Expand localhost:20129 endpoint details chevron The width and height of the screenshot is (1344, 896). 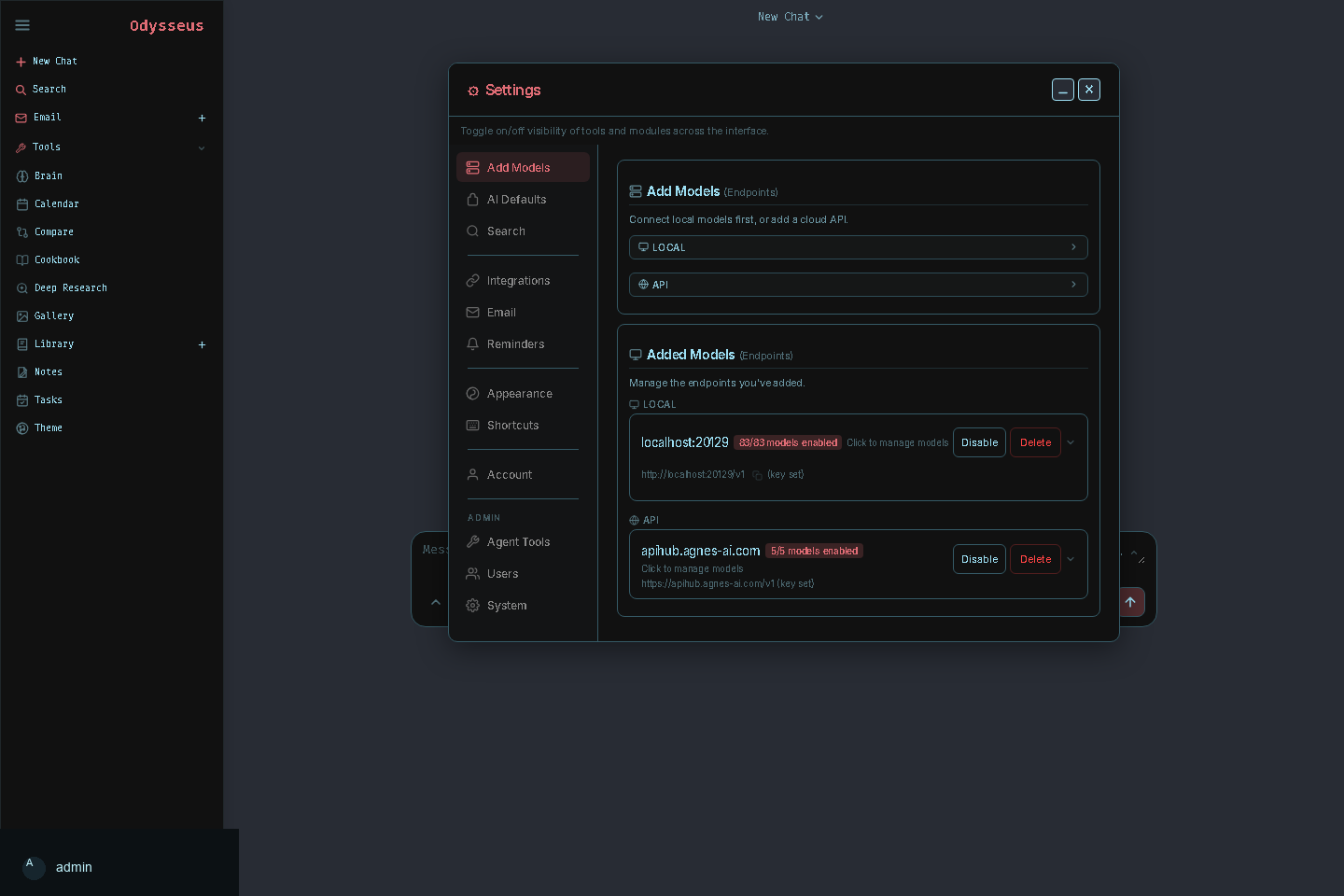click(x=1071, y=442)
